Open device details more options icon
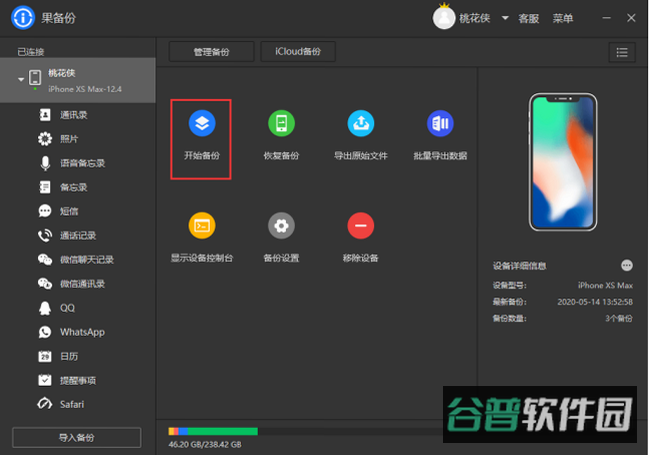 [627, 265]
